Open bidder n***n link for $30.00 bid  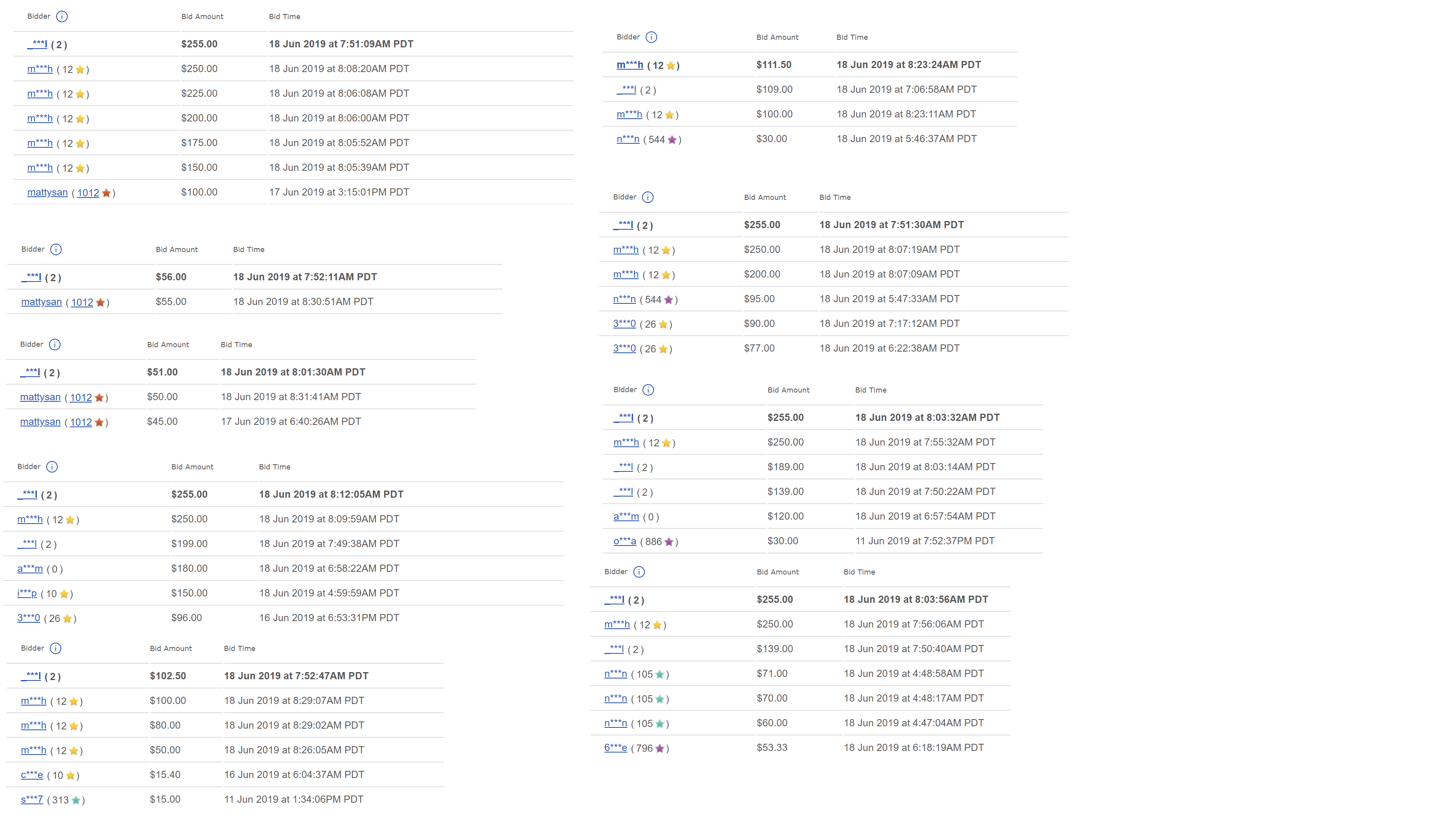pos(627,139)
